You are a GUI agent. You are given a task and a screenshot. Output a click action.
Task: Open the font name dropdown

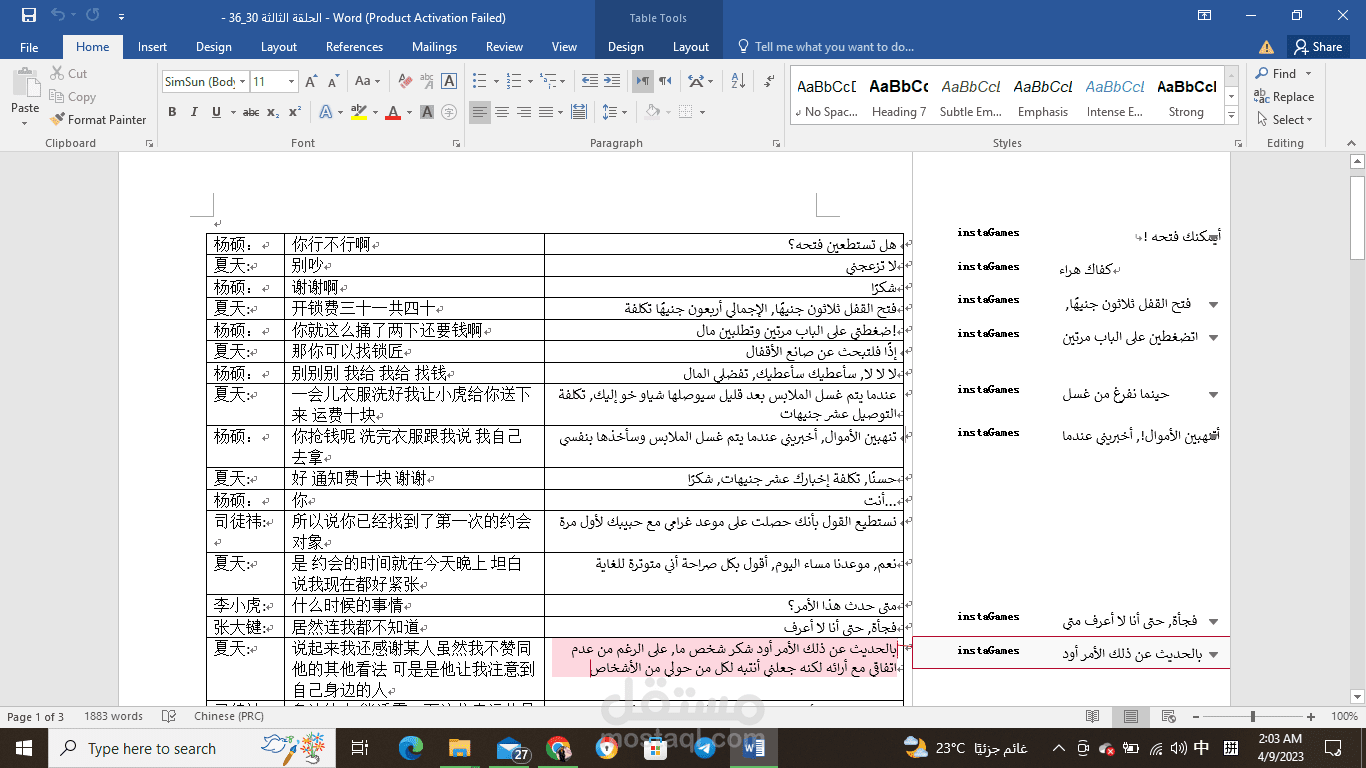(x=241, y=82)
